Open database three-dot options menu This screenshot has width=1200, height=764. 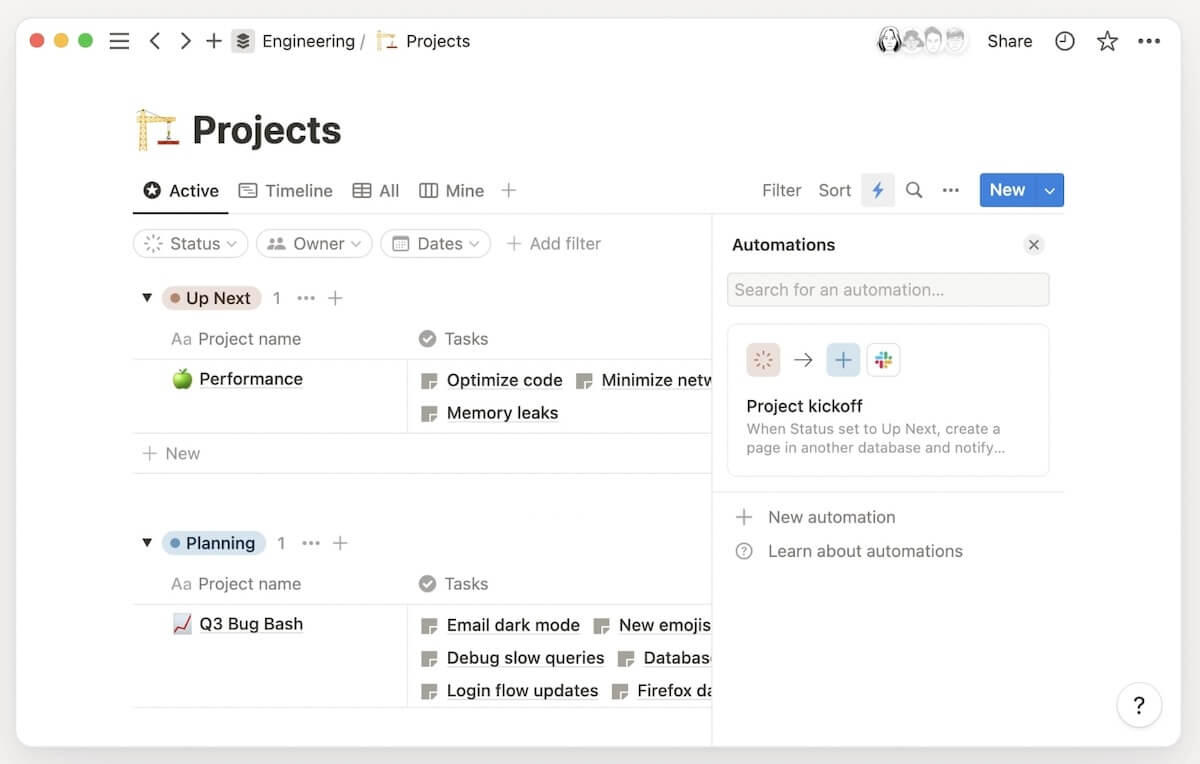click(950, 190)
